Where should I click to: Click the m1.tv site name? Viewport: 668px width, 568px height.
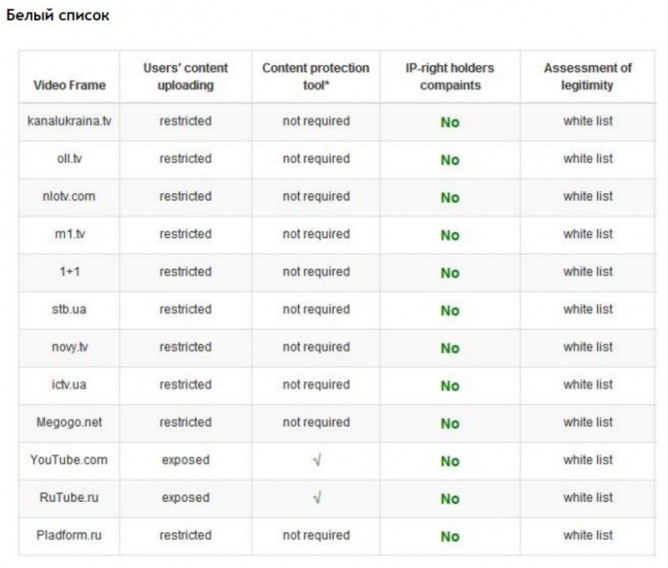(x=69, y=234)
